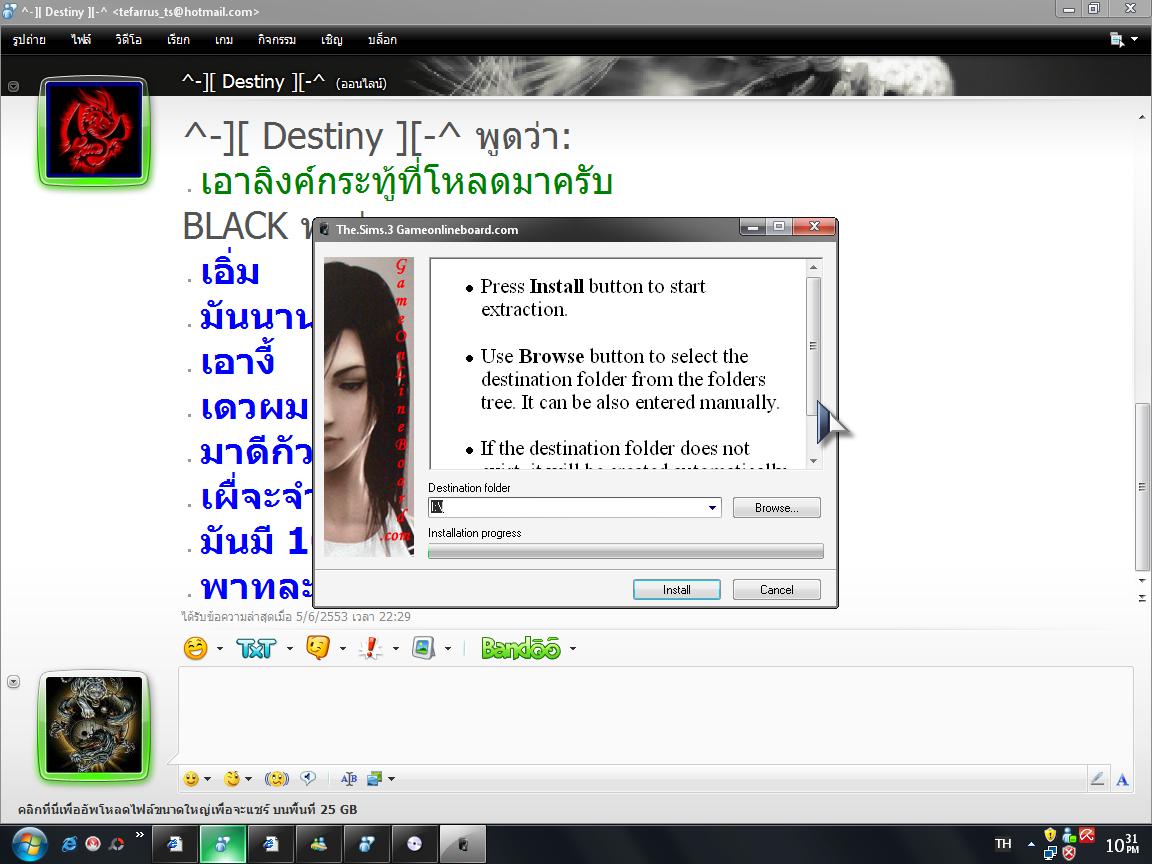Open the ไฟล์ menu
Viewport: 1152px width, 864px height.
(x=81, y=40)
